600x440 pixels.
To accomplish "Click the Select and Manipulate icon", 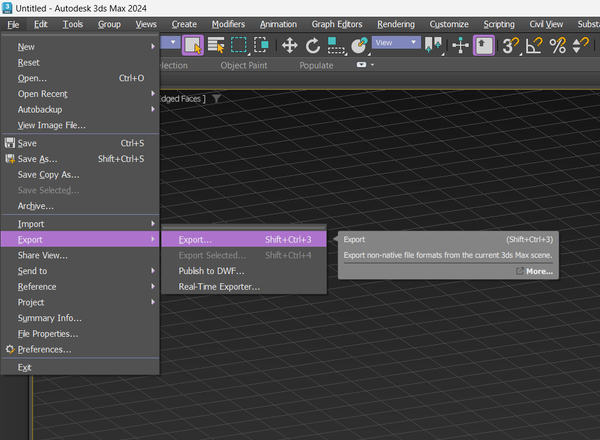I will pos(460,46).
